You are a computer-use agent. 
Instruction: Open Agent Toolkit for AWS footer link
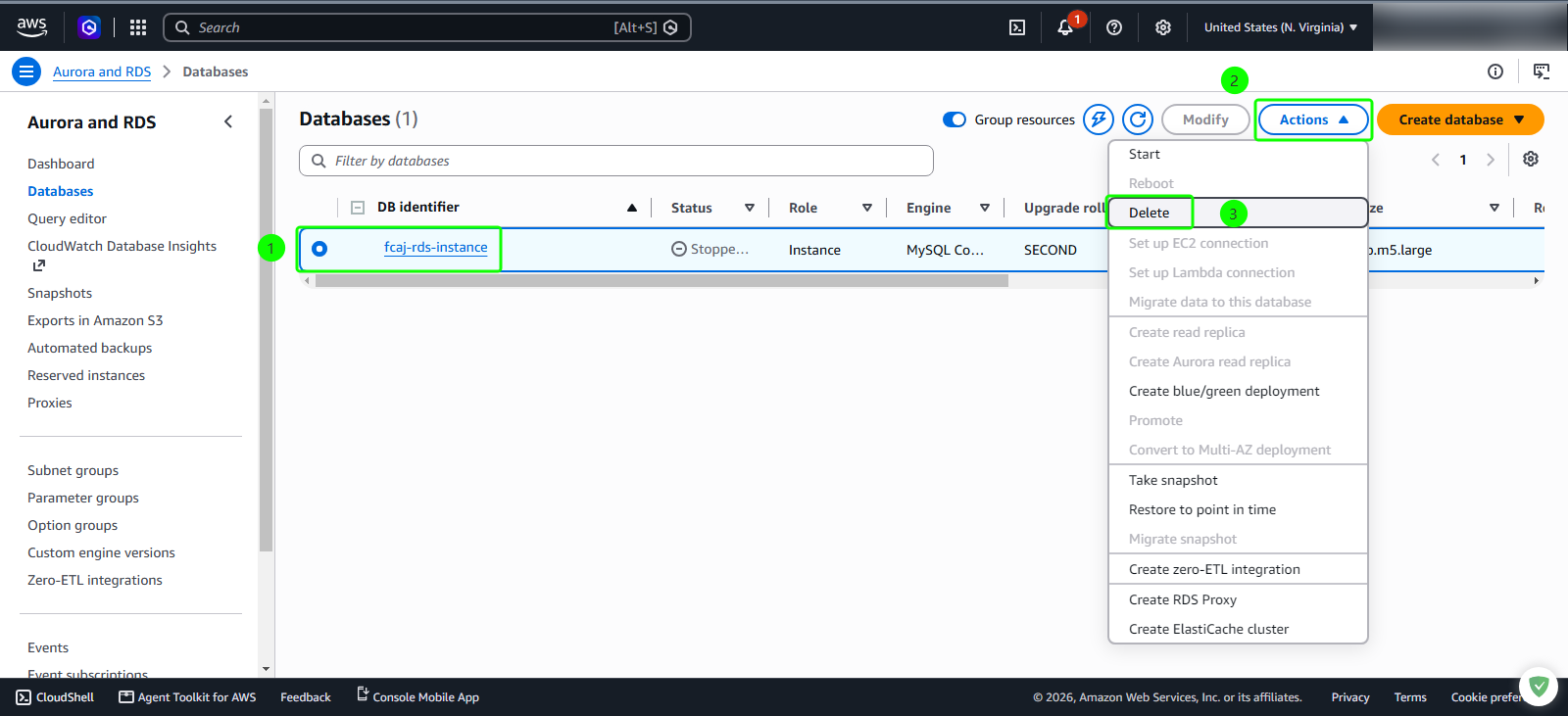(x=187, y=697)
